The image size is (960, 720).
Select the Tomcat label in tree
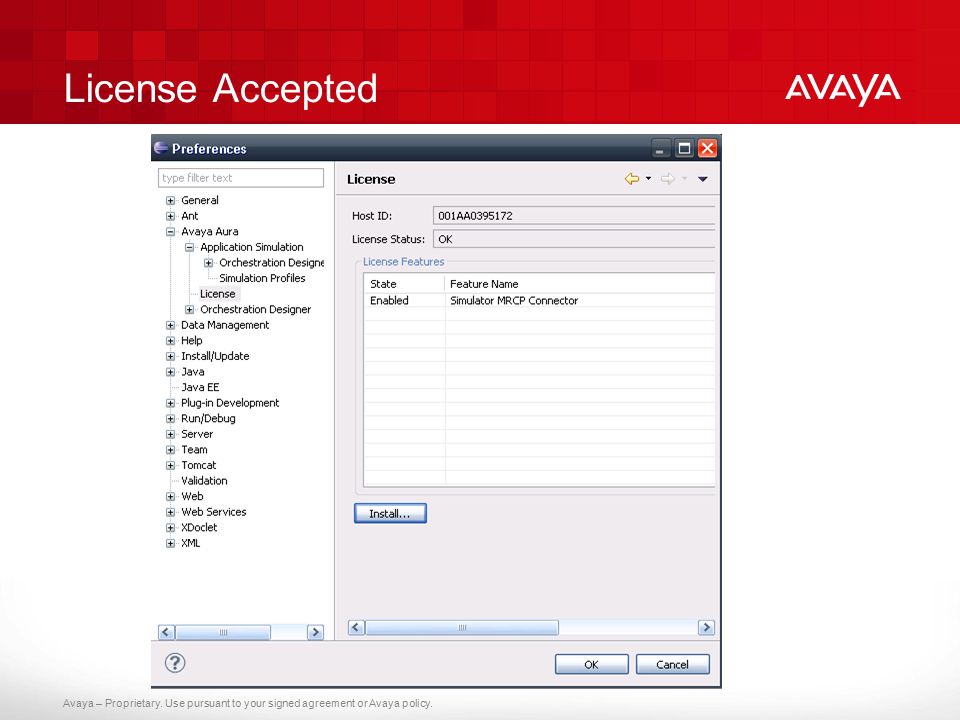tap(198, 465)
